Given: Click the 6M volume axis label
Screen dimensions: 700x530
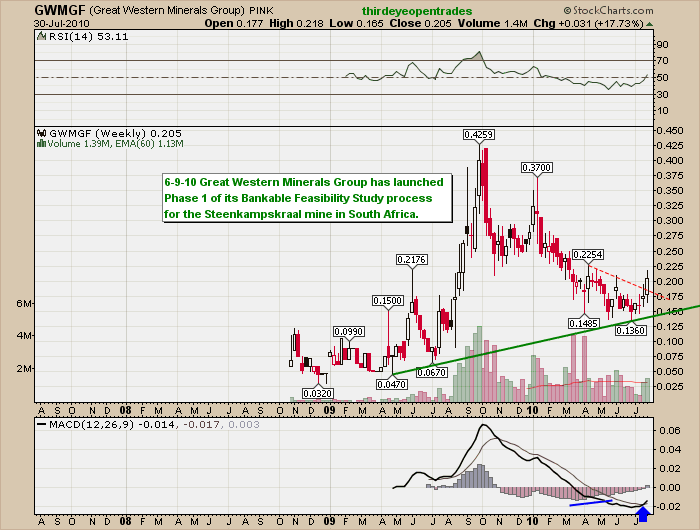Looking at the screenshot, I should 24,304.
